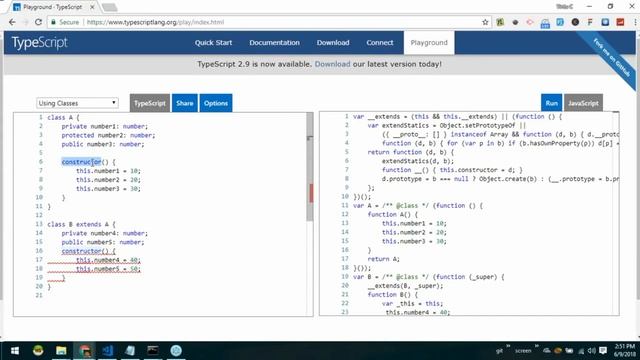
Task: Open the Options button
Action: tap(216, 103)
